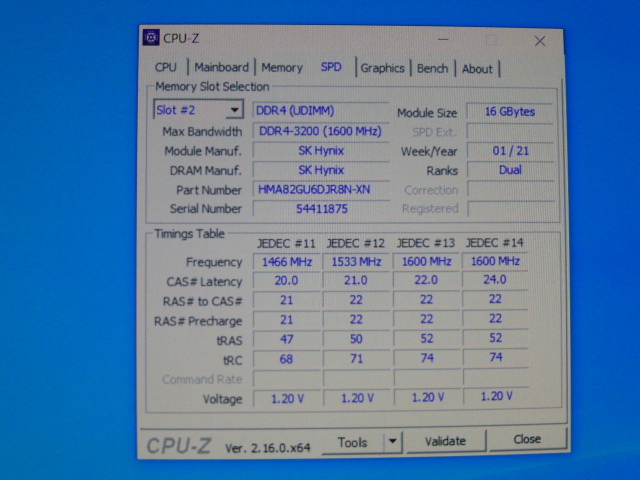Viewport: 640px width, 480px height.
Task: Click the JEDEC #11 column header
Action: click(286, 244)
